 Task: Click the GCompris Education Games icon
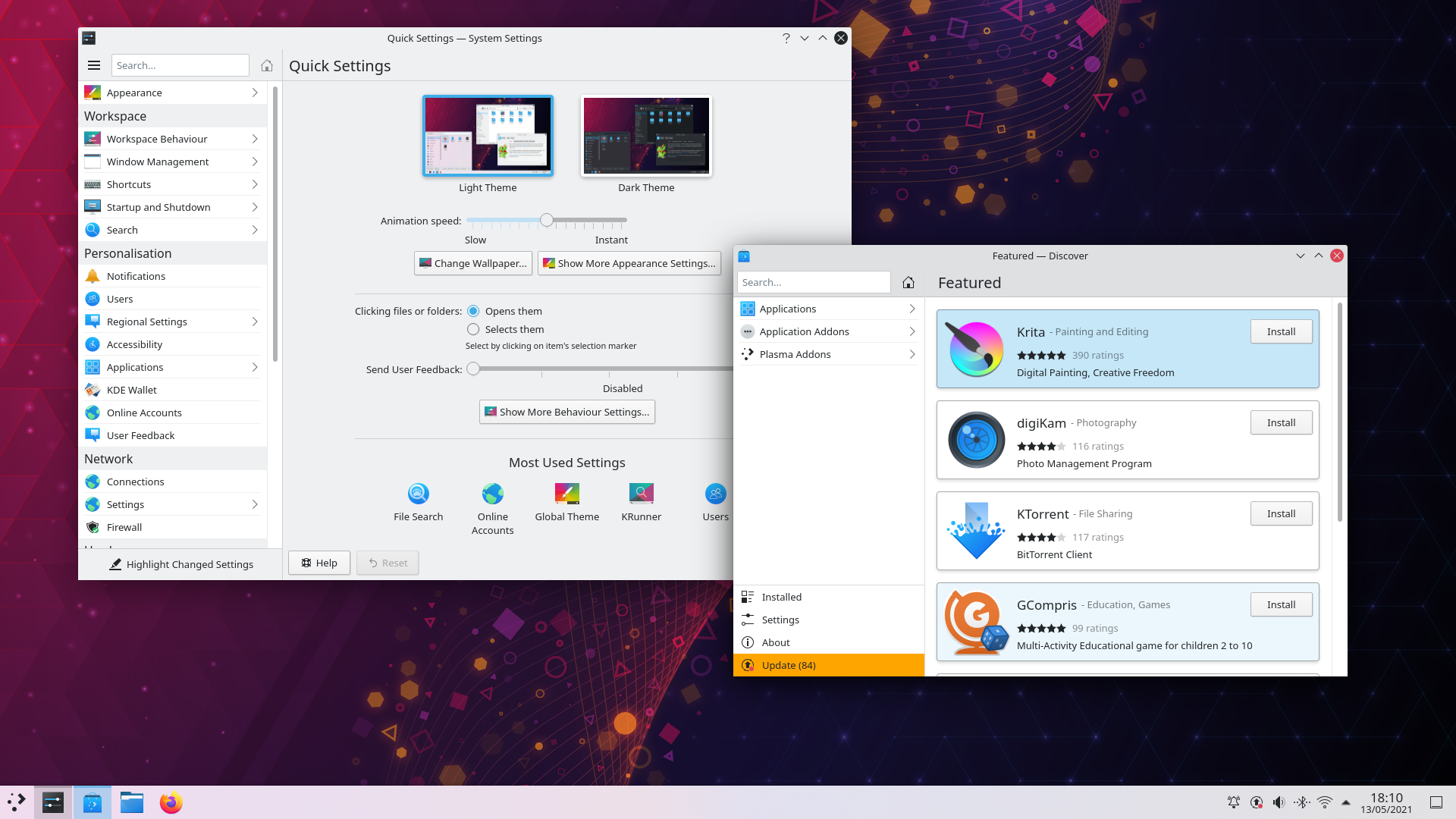tap(975, 621)
